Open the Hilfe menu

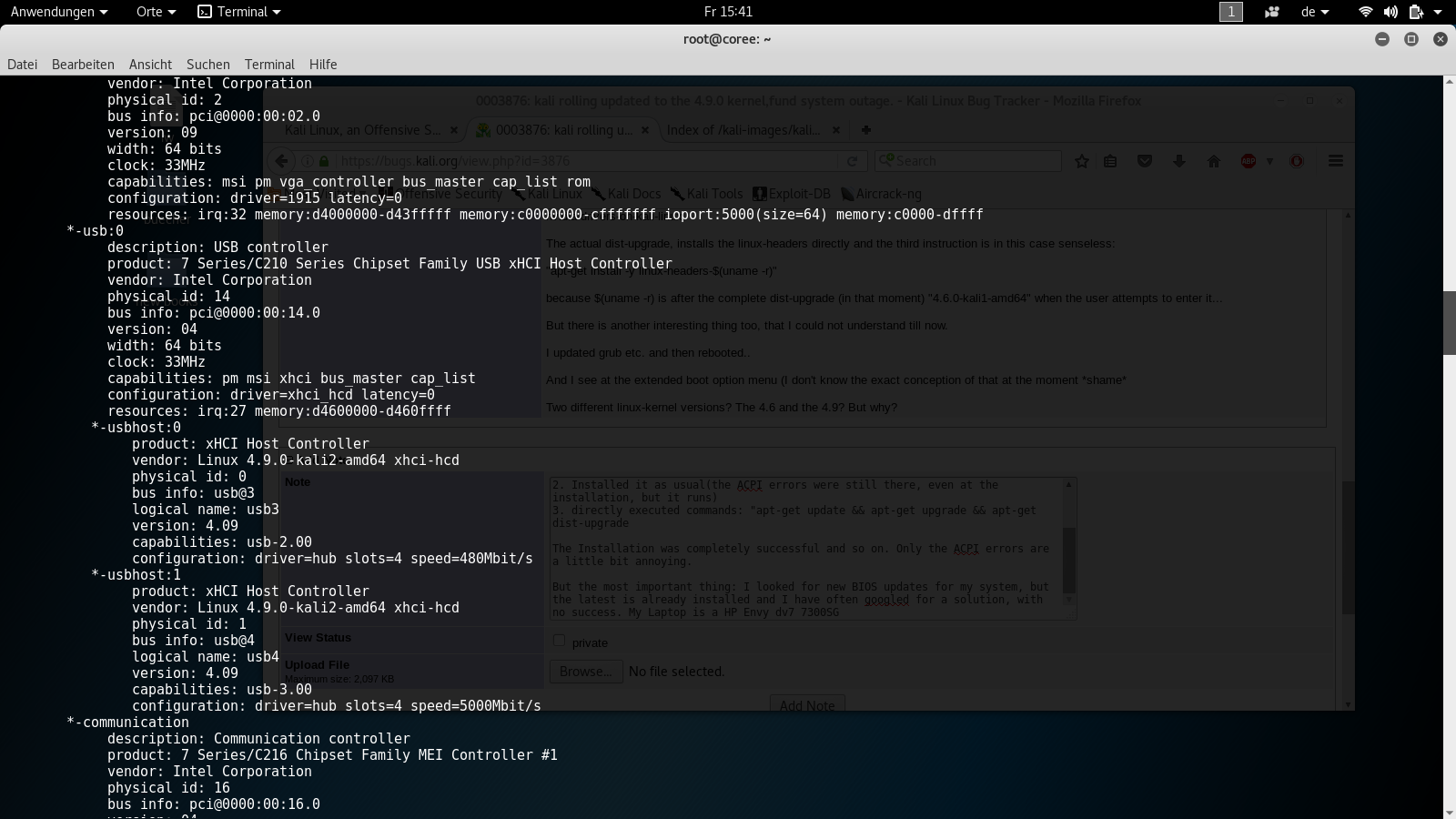click(323, 65)
